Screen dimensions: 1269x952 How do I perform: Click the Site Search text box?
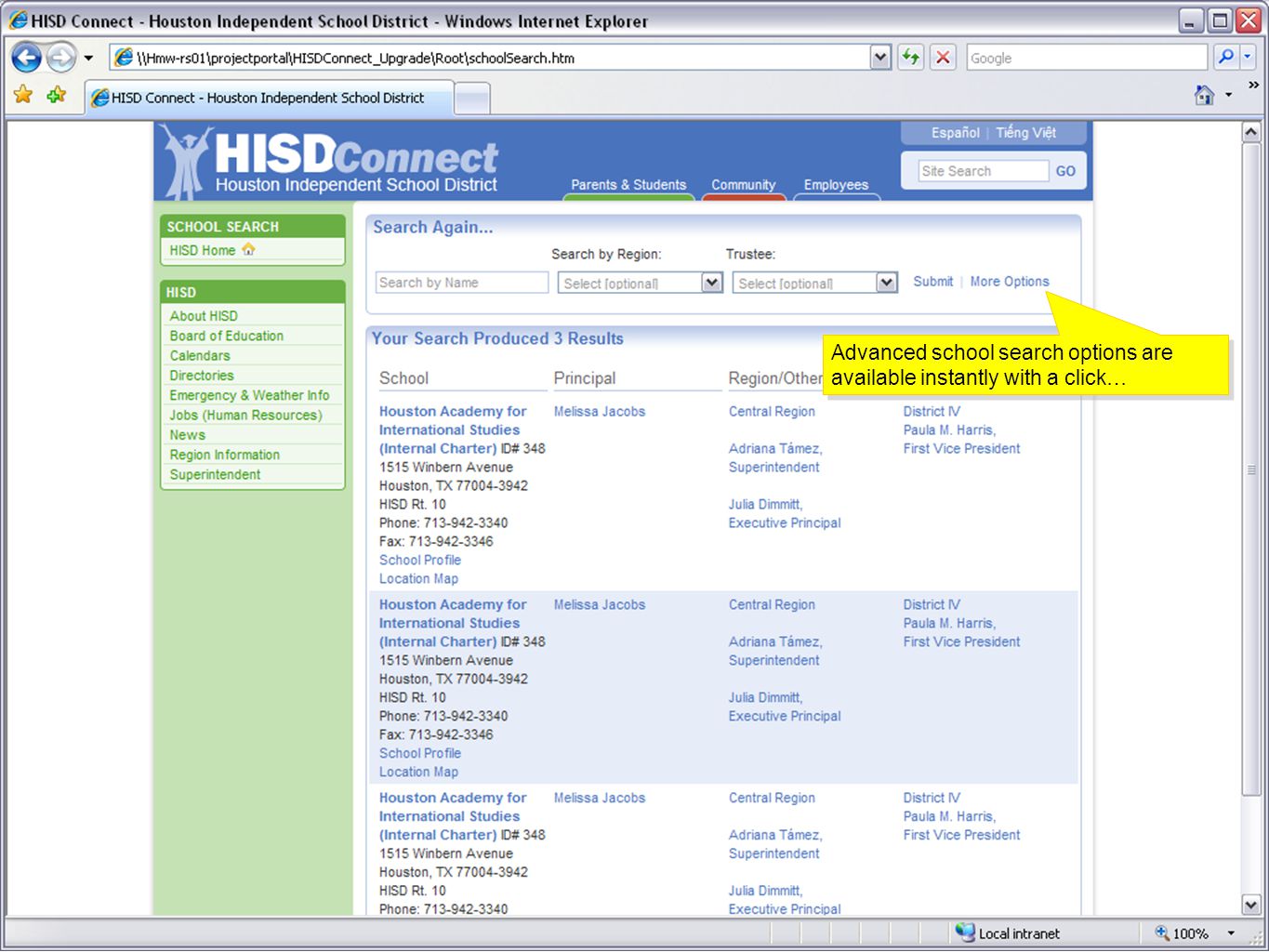(984, 171)
